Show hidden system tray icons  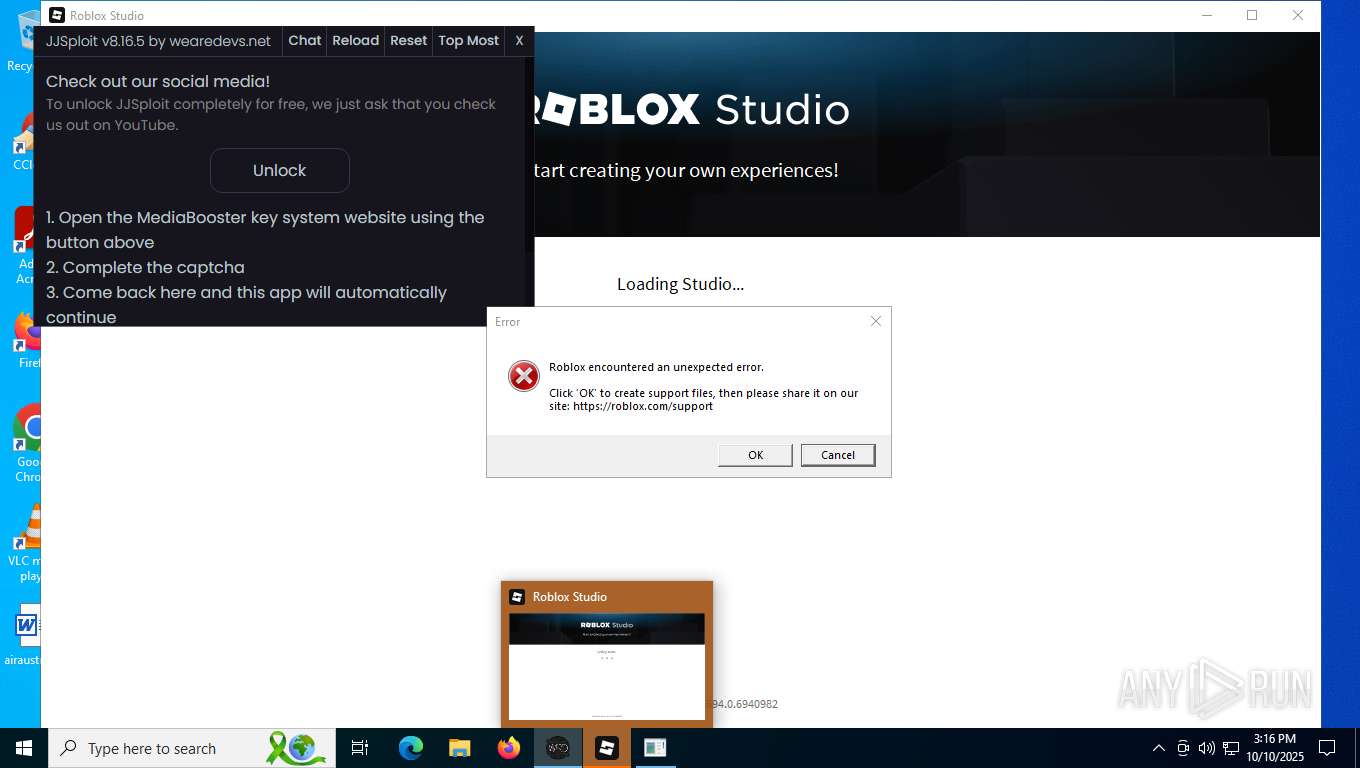pos(1159,748)
